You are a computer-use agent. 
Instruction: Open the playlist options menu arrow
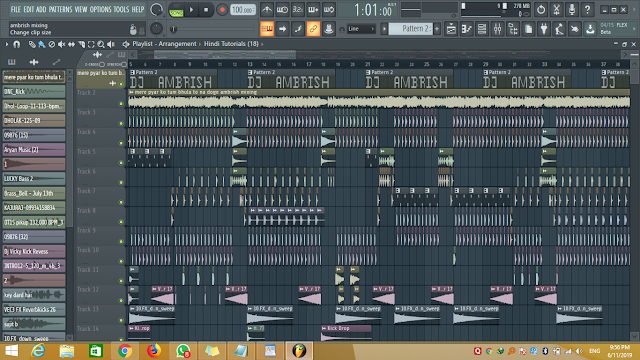[7, 44]
